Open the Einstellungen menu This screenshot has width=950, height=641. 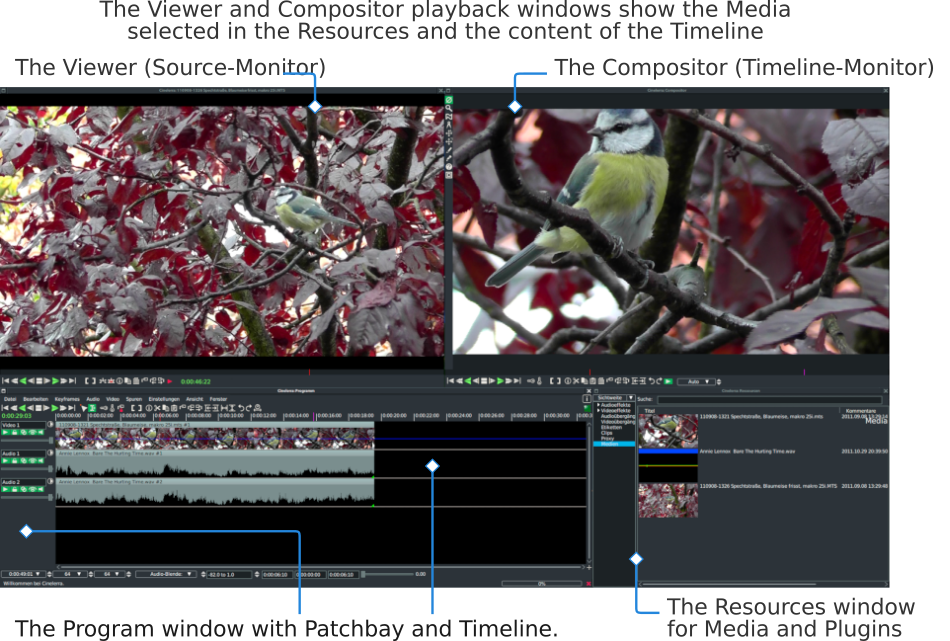click(x=164, y=399)
